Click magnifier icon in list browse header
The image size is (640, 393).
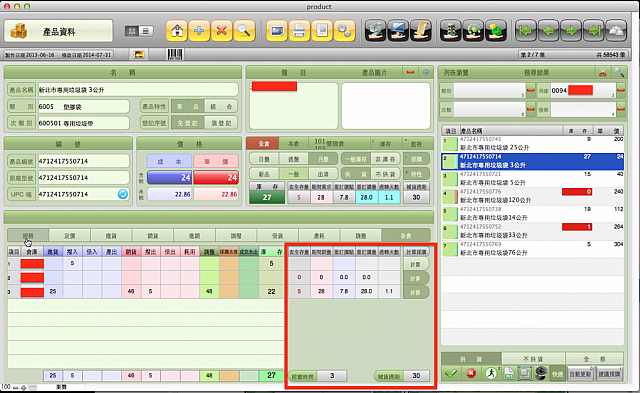click(x=619, y=73)
